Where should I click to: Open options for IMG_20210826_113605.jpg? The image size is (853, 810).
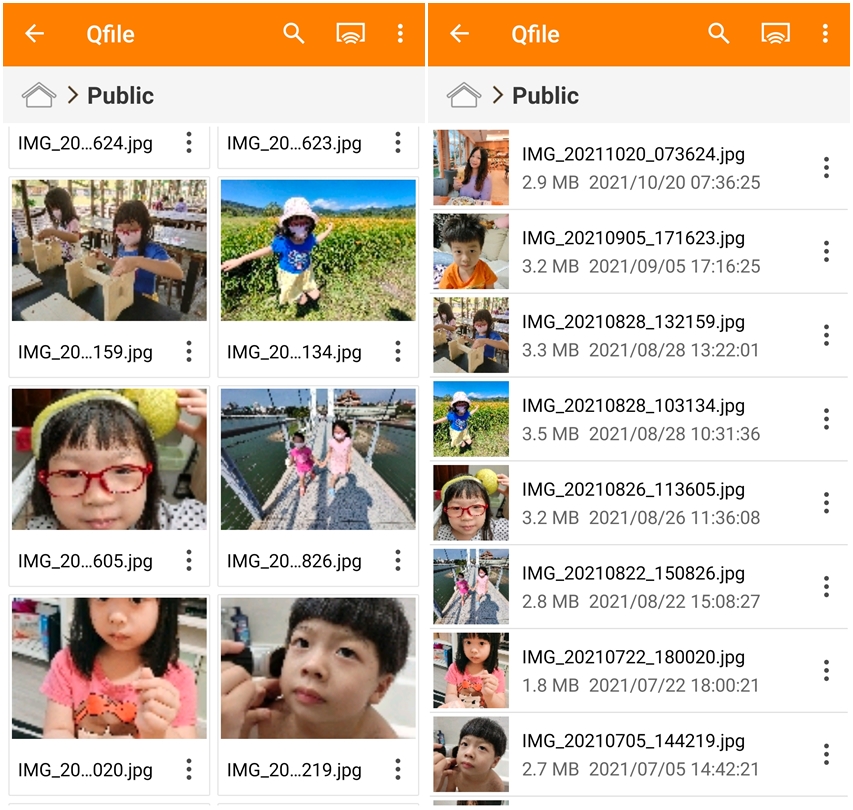click(826, 503)
